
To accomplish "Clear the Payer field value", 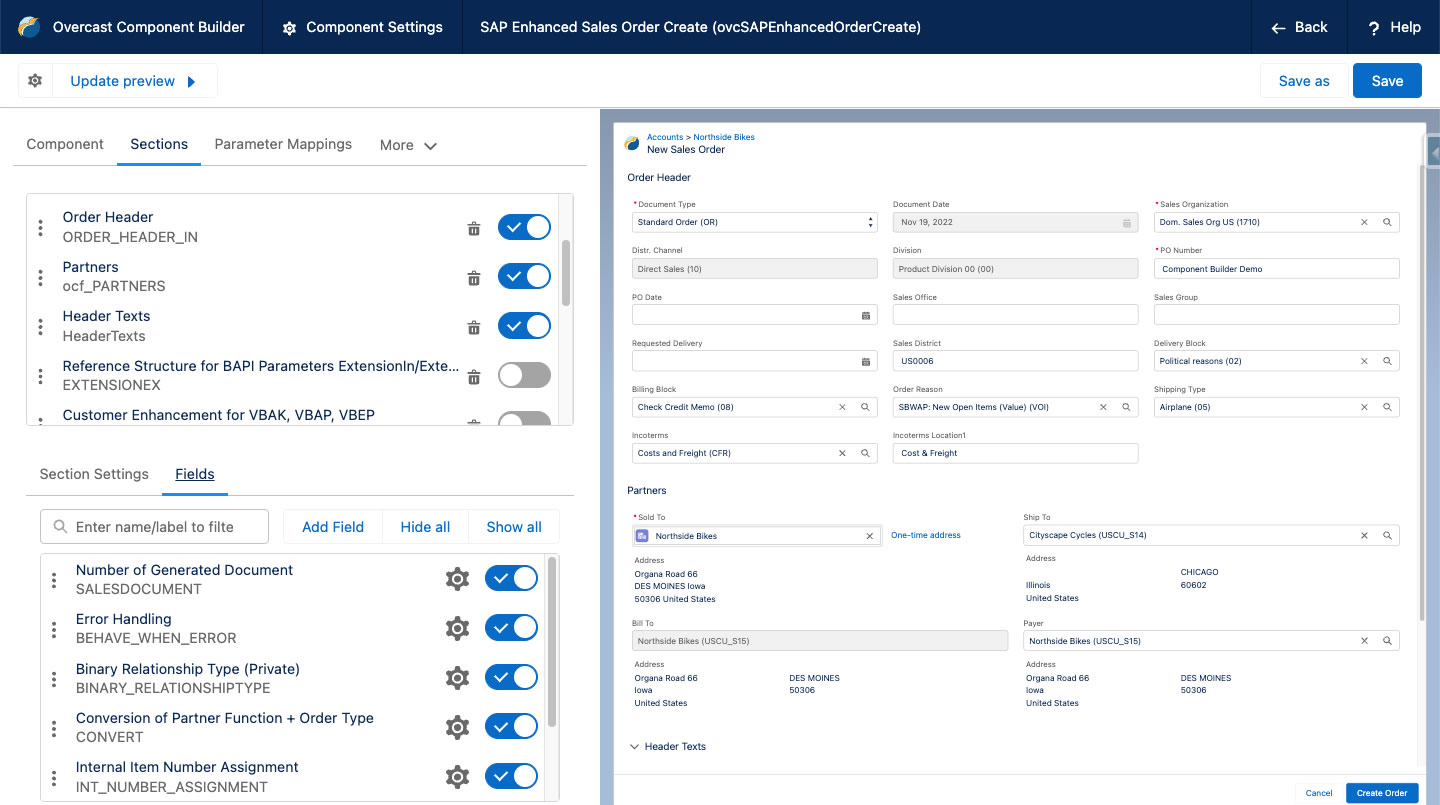I will (1364, 641).
